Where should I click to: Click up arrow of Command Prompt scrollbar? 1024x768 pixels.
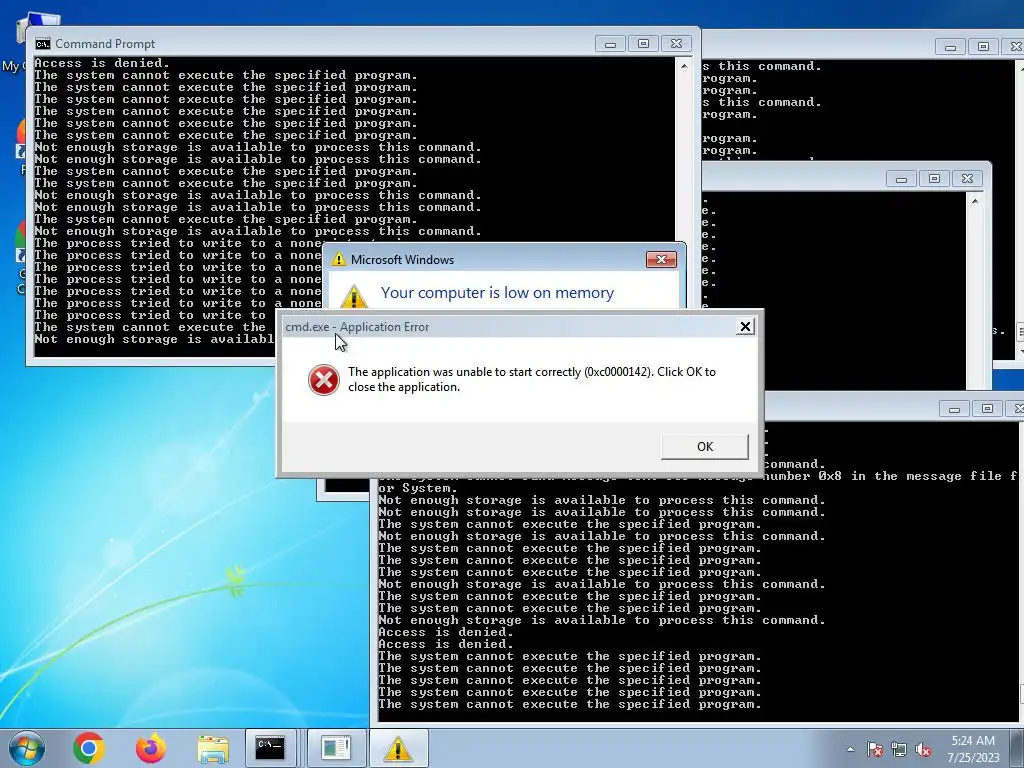[684, 66]
